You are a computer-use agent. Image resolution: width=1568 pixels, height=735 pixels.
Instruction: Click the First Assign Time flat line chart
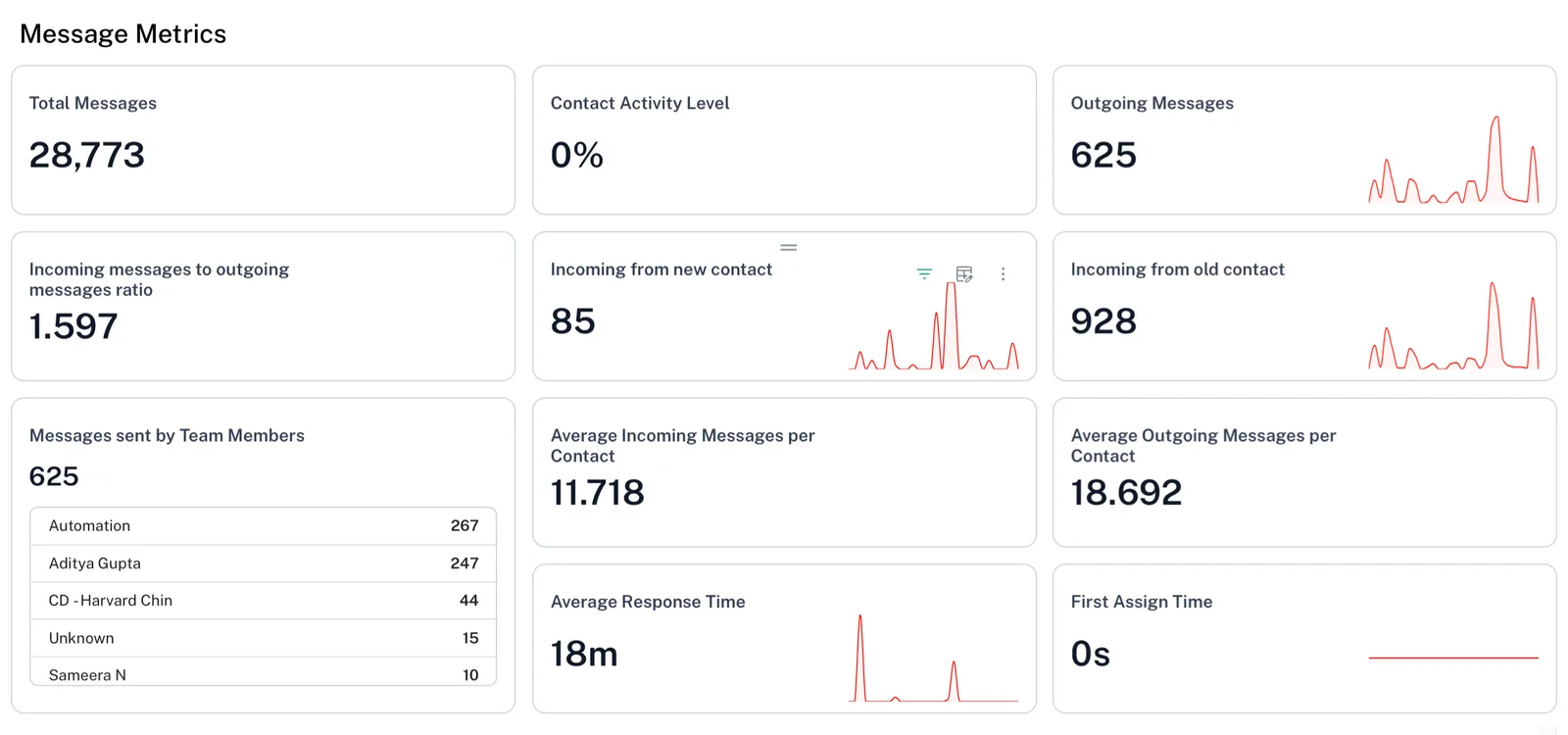[1452, 658]
